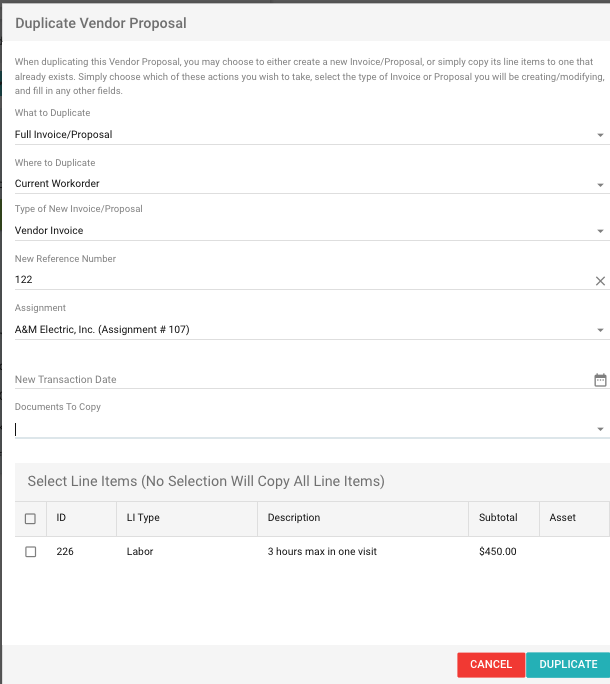Open the transaction date calendar picker

click(x=600, y=380)
